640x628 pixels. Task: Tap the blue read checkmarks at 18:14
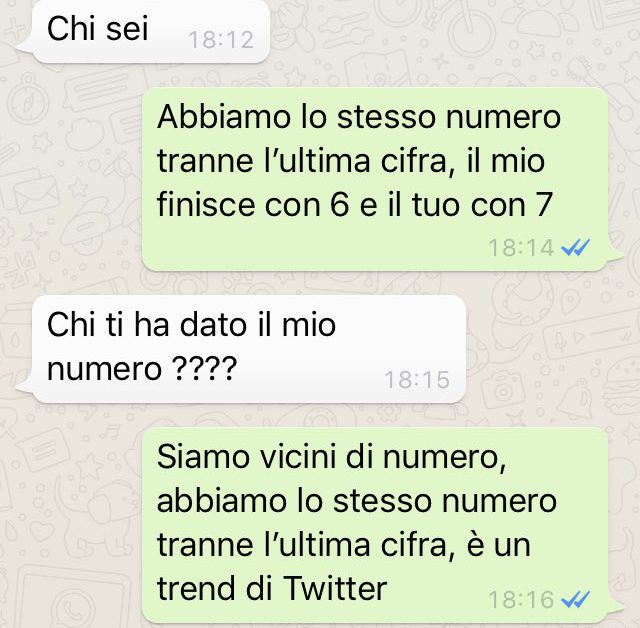click(x=576, y=247)
